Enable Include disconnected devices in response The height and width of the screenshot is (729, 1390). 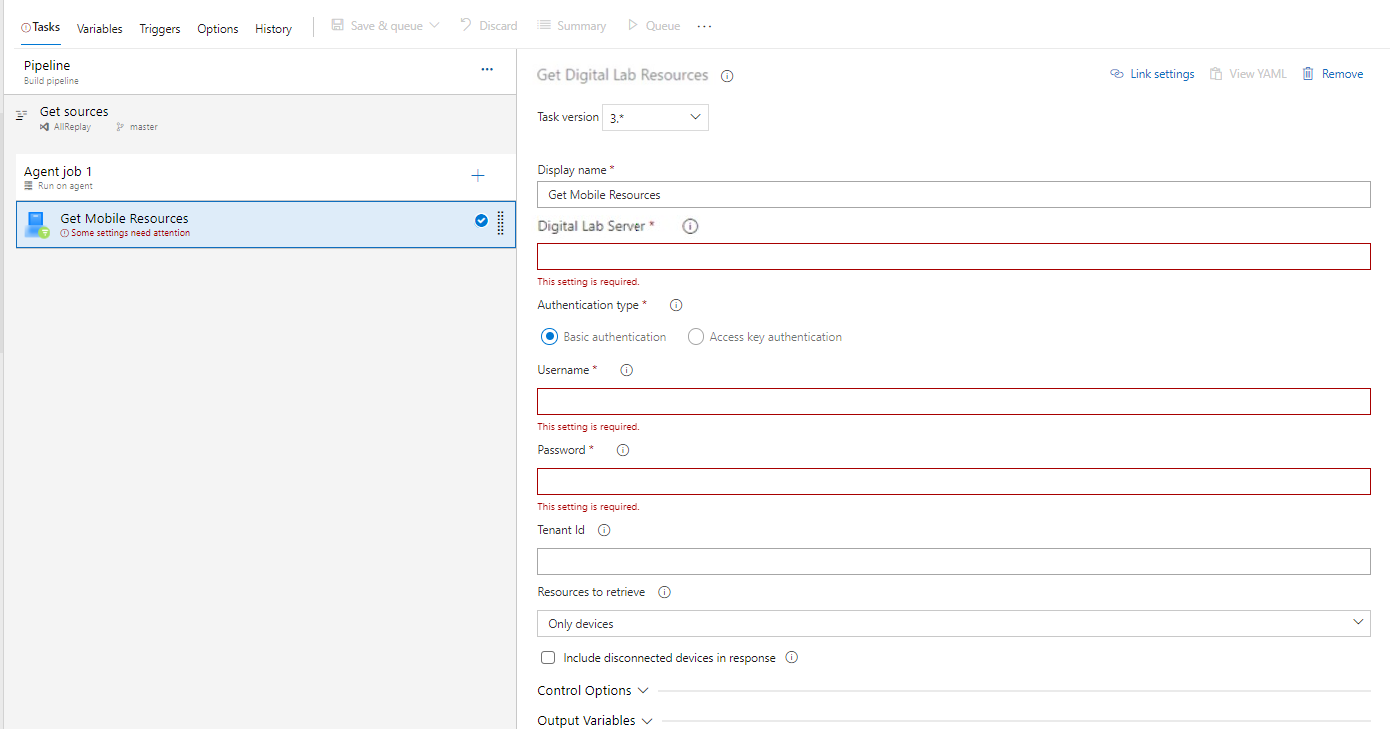tap(548, 658)
